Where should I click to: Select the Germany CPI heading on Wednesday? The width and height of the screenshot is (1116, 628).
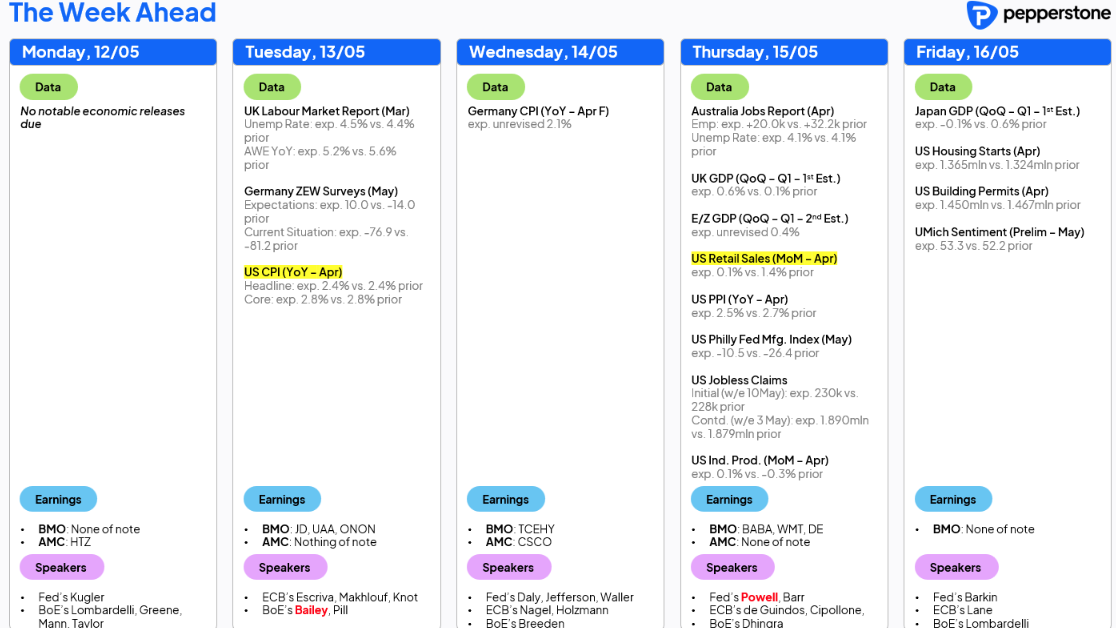pyautogui.click(x=538, y=111)
